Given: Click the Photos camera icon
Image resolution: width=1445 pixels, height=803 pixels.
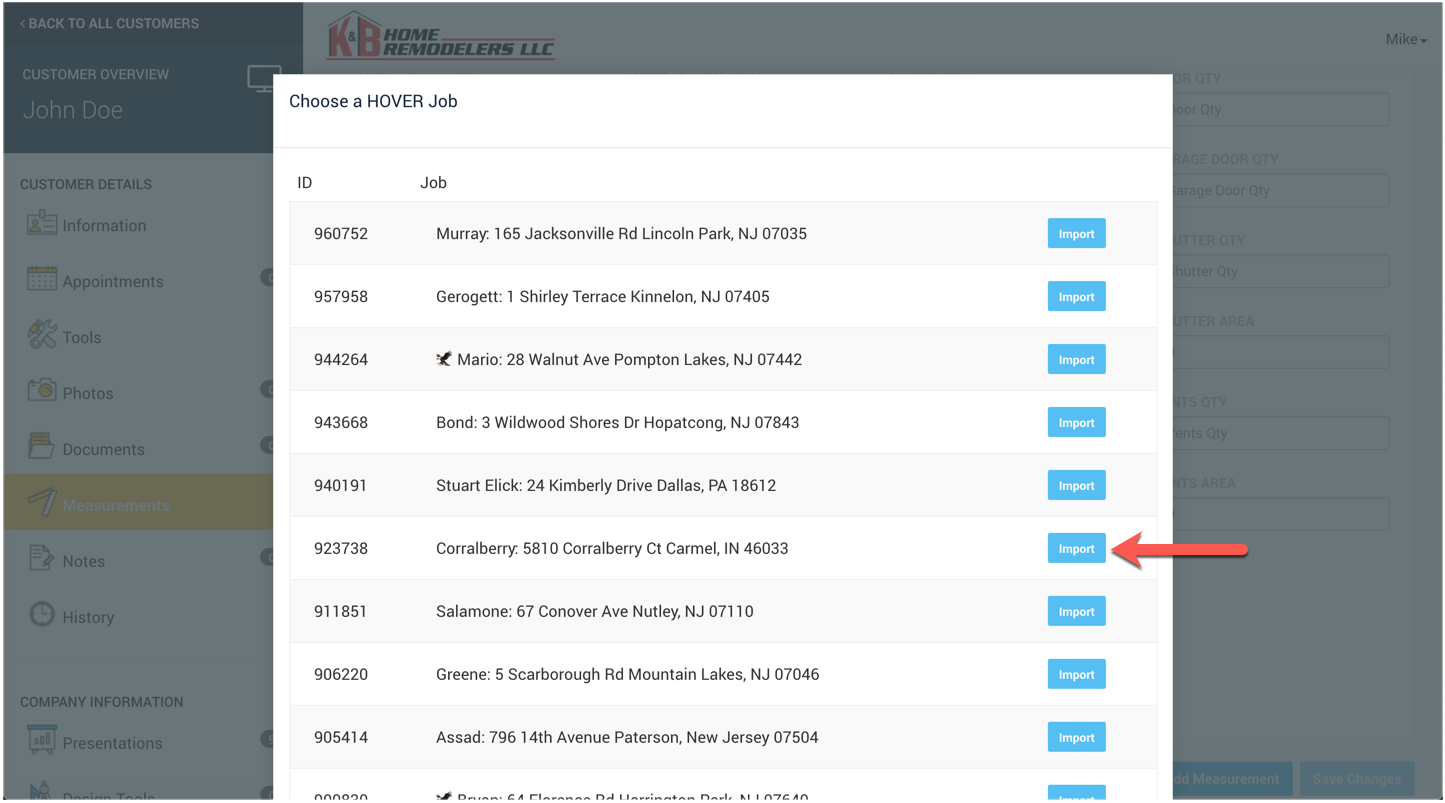Looking at the screenshot, I should (41, 391).
